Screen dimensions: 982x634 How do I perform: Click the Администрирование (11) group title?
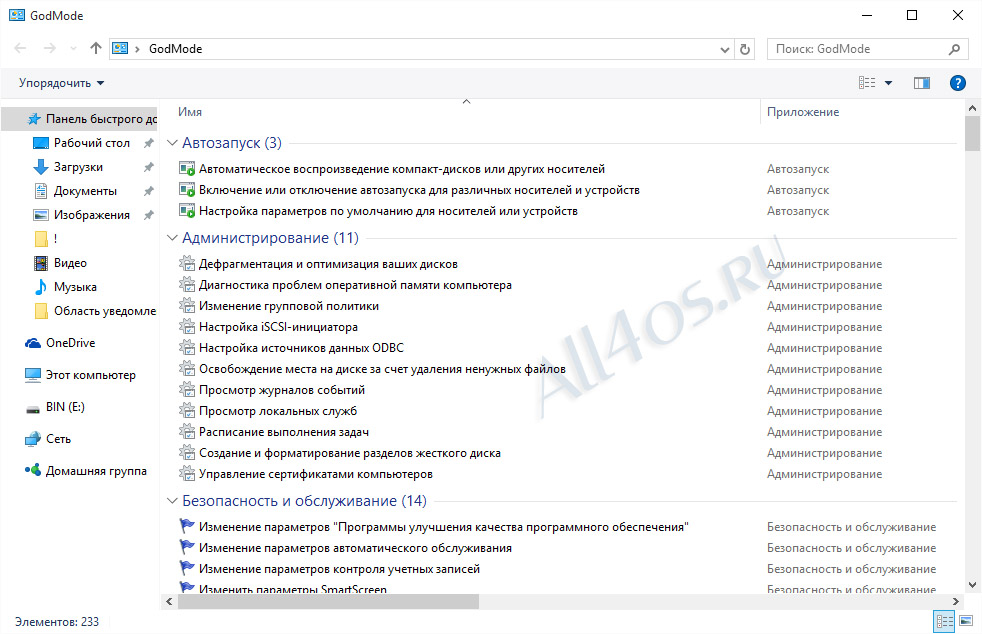point(271,238)
